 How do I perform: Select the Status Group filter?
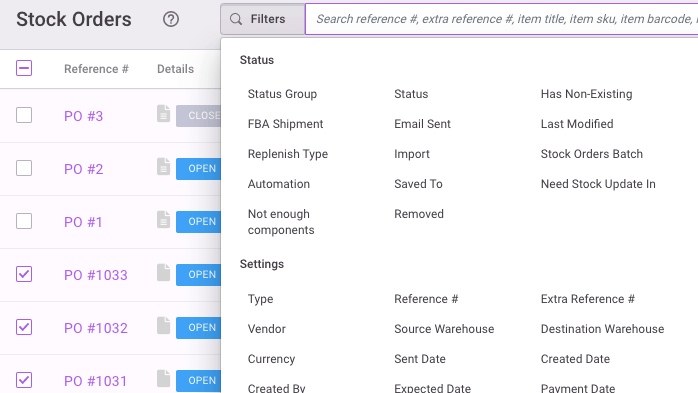(282, 94)
